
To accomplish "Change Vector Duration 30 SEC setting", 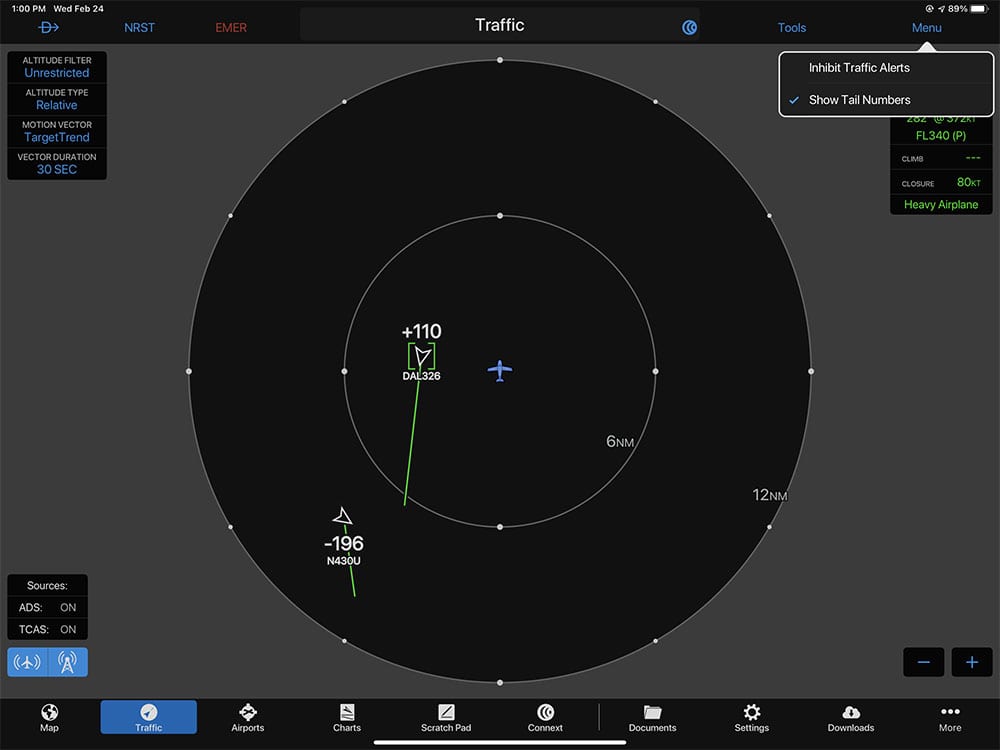I will coord(57,163).
